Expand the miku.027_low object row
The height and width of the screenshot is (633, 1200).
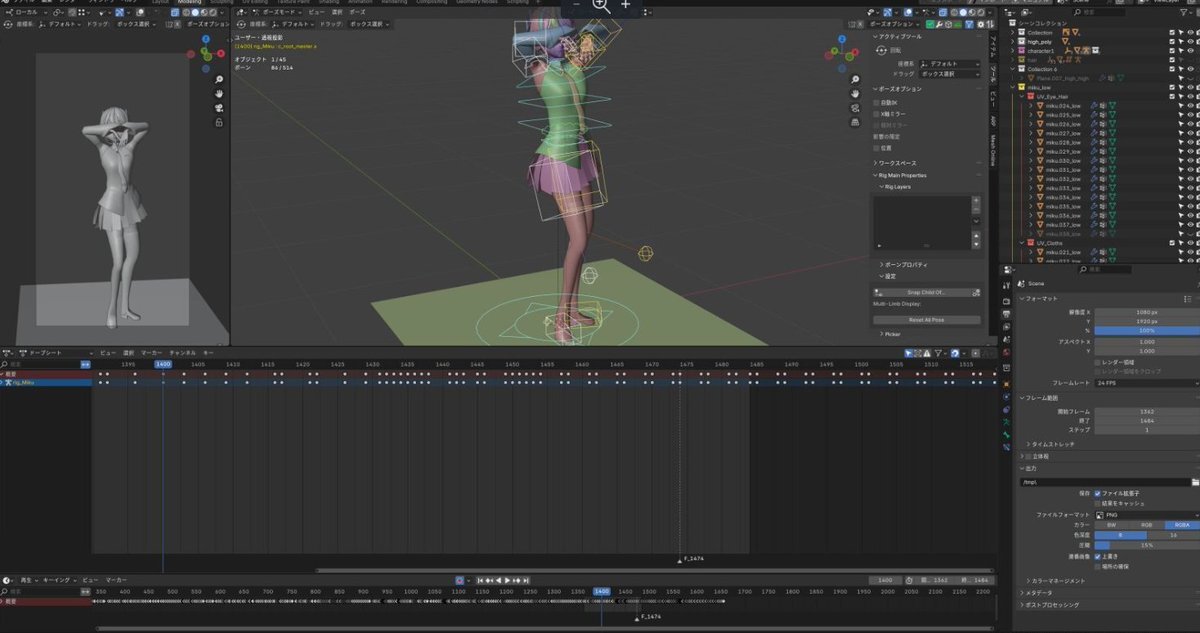coord(1030,132)
